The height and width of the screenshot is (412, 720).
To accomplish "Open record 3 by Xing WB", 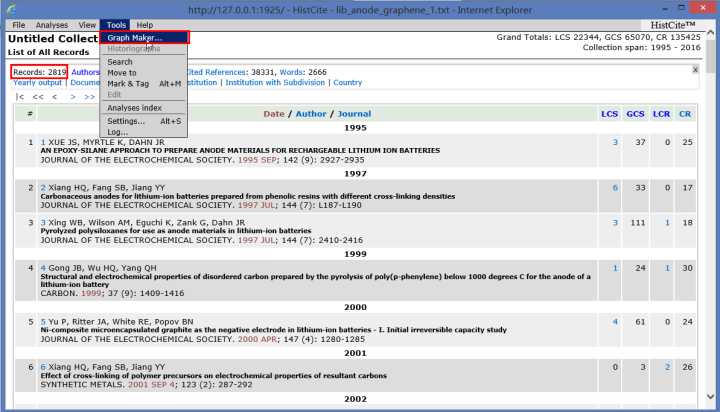I will point(43,222).
